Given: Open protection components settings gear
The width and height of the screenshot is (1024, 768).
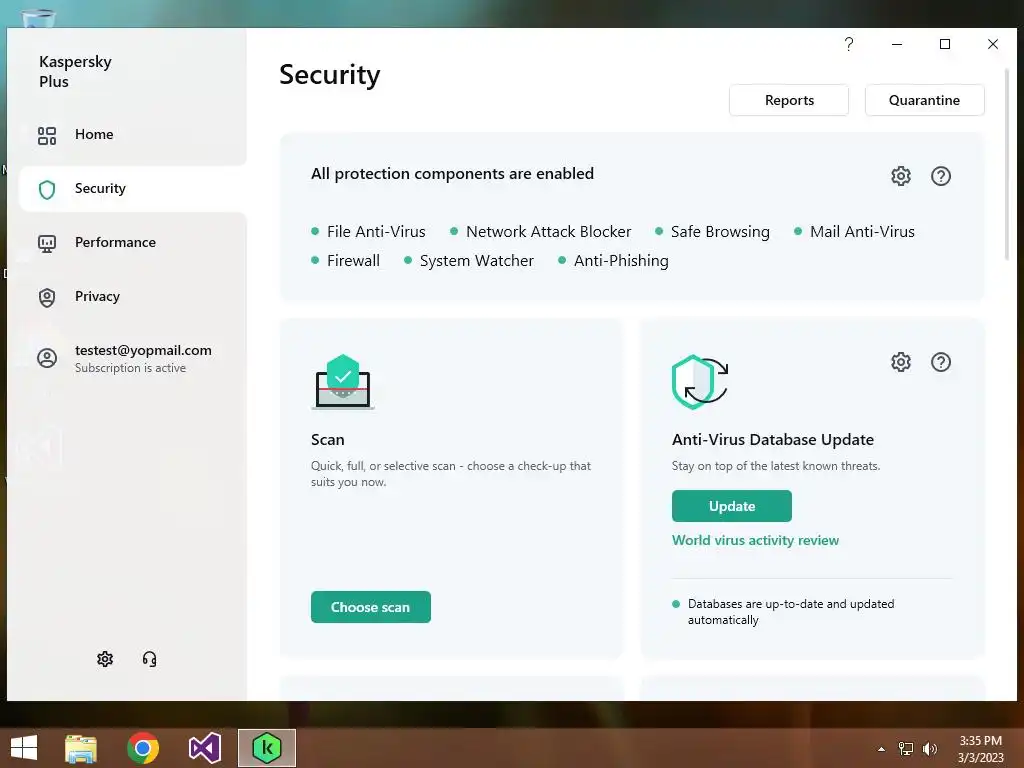Looking at the screenshot, I should point(901,176).
